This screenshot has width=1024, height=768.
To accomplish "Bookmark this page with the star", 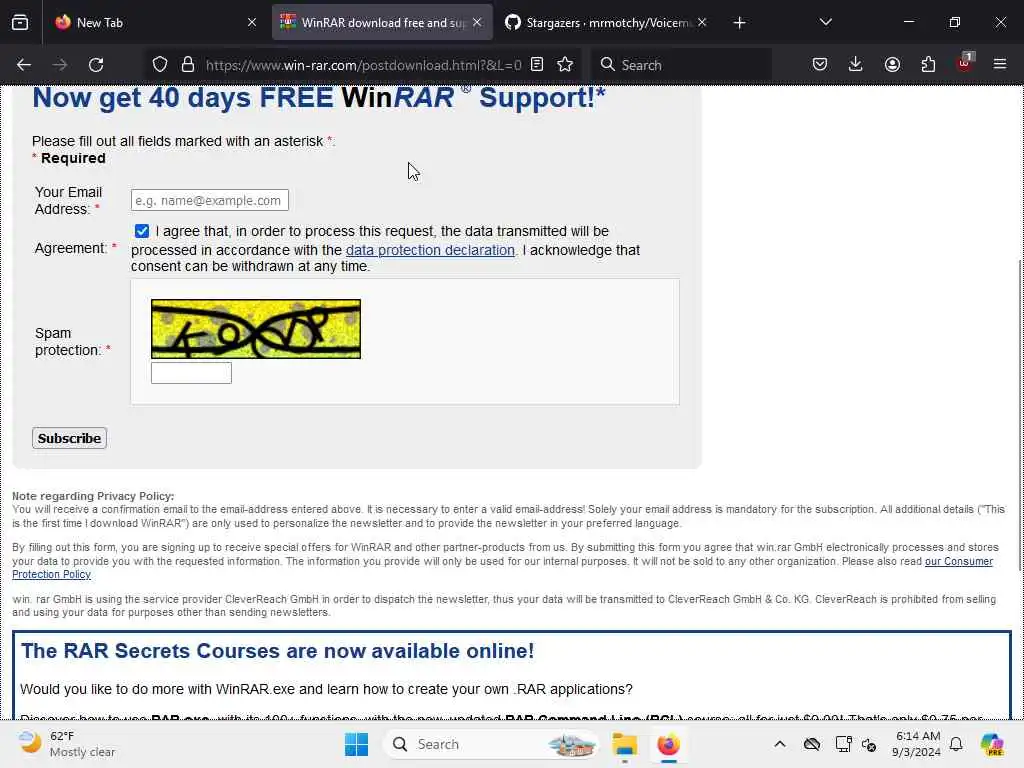I will coord(565,64).
